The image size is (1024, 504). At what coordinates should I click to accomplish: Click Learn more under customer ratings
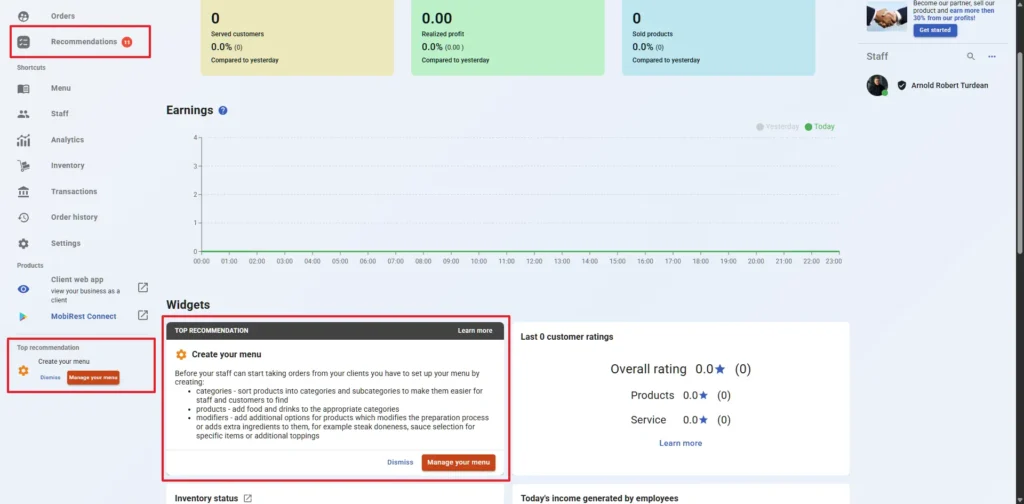pos(680,443)
